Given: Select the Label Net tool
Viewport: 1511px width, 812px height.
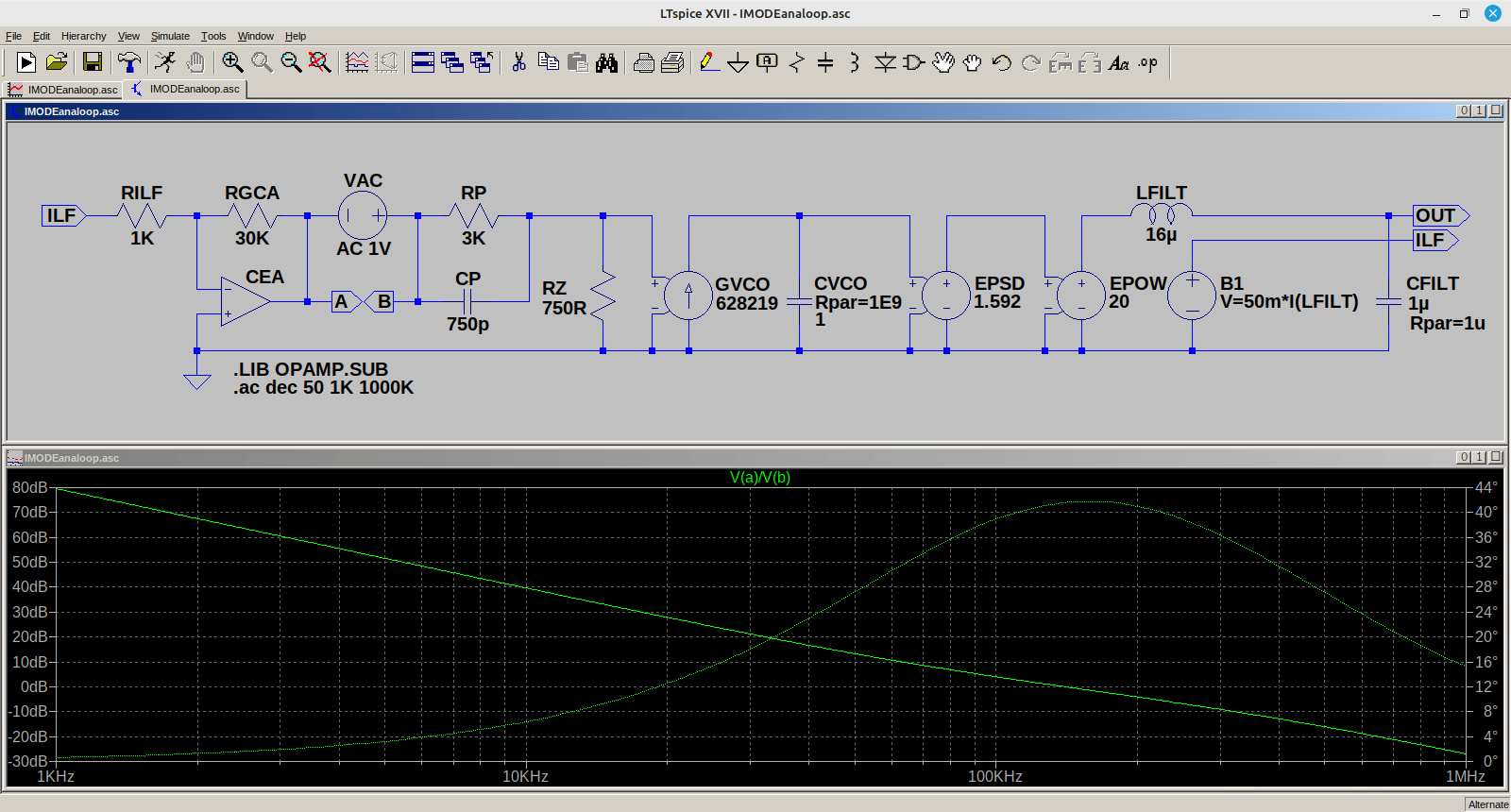Looking at the screenshot, I should point(768,62).
